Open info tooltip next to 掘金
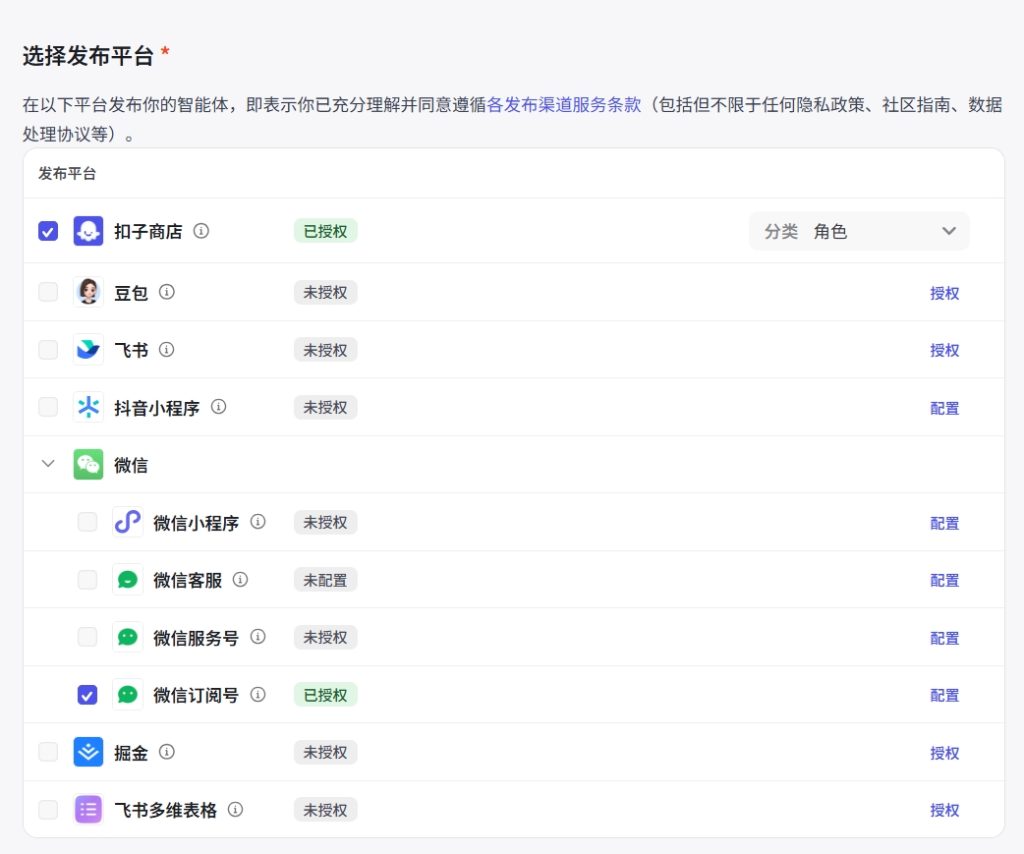This screenshot has height=854, width=1024. 167,751
